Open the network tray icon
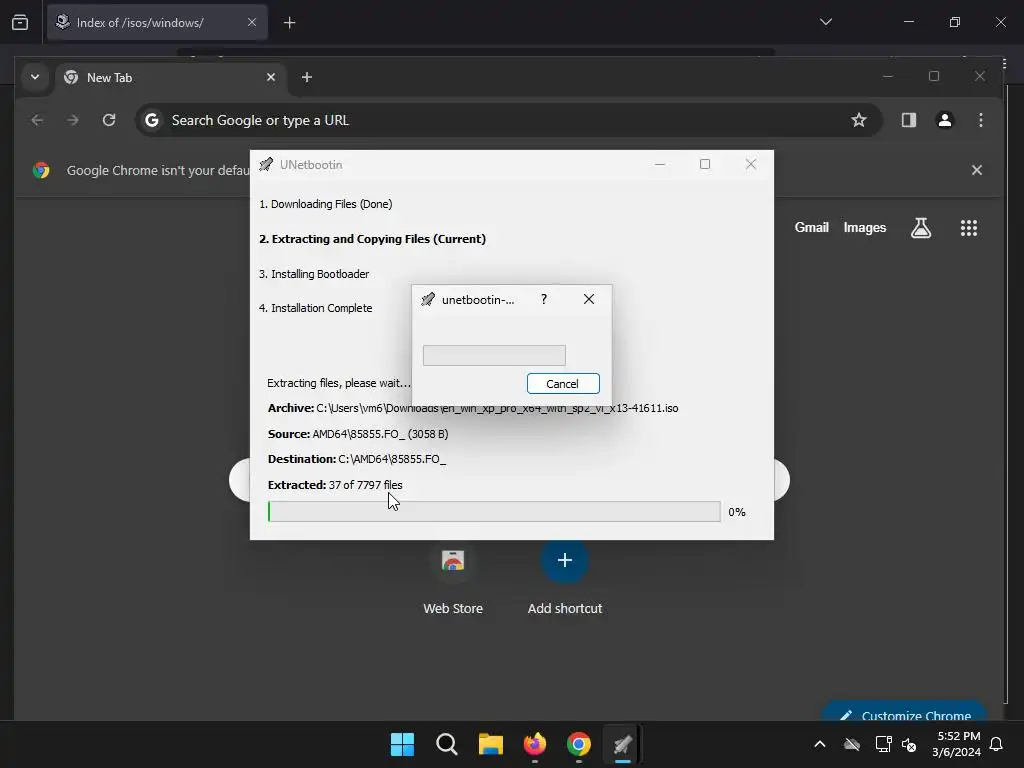This screenshot has height=768, width=1024. pos(883,744)
